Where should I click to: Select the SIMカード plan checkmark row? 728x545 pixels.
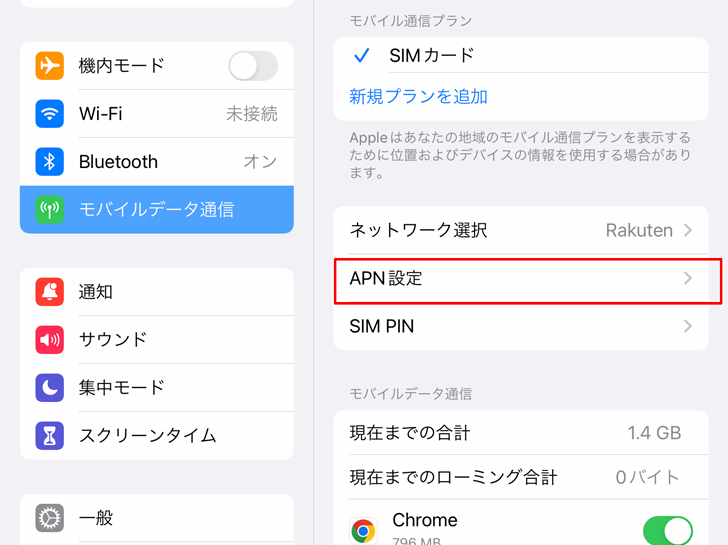521,55
